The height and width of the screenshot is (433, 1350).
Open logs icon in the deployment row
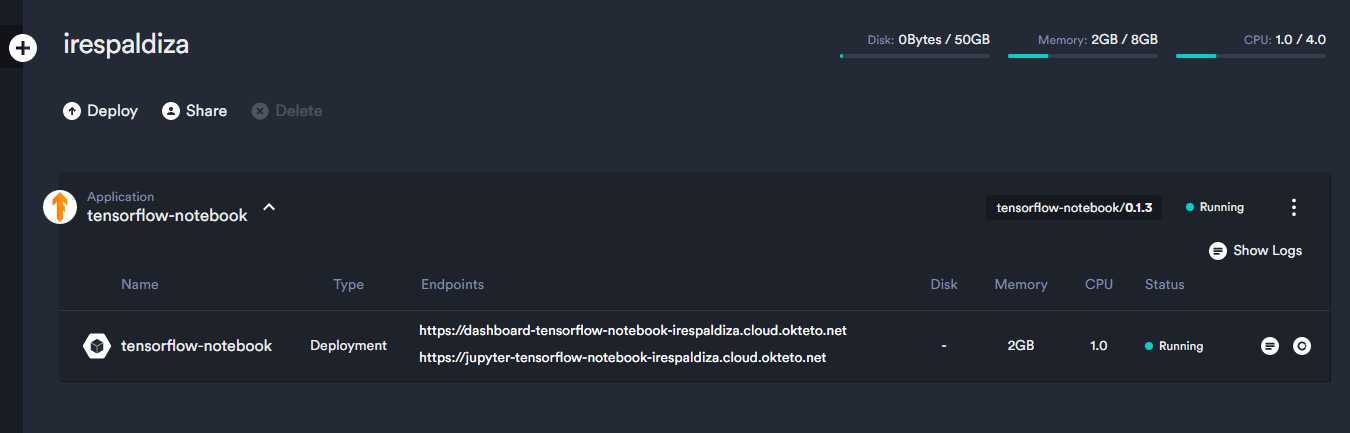1270,346
